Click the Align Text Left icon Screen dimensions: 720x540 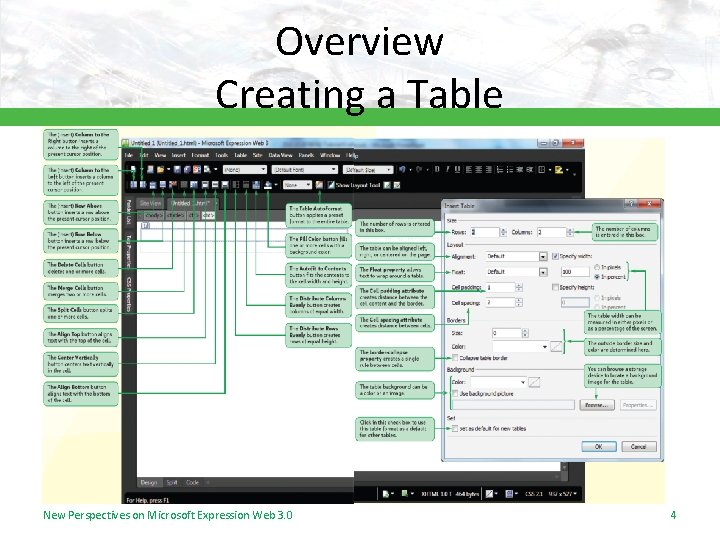click(468, 169)
